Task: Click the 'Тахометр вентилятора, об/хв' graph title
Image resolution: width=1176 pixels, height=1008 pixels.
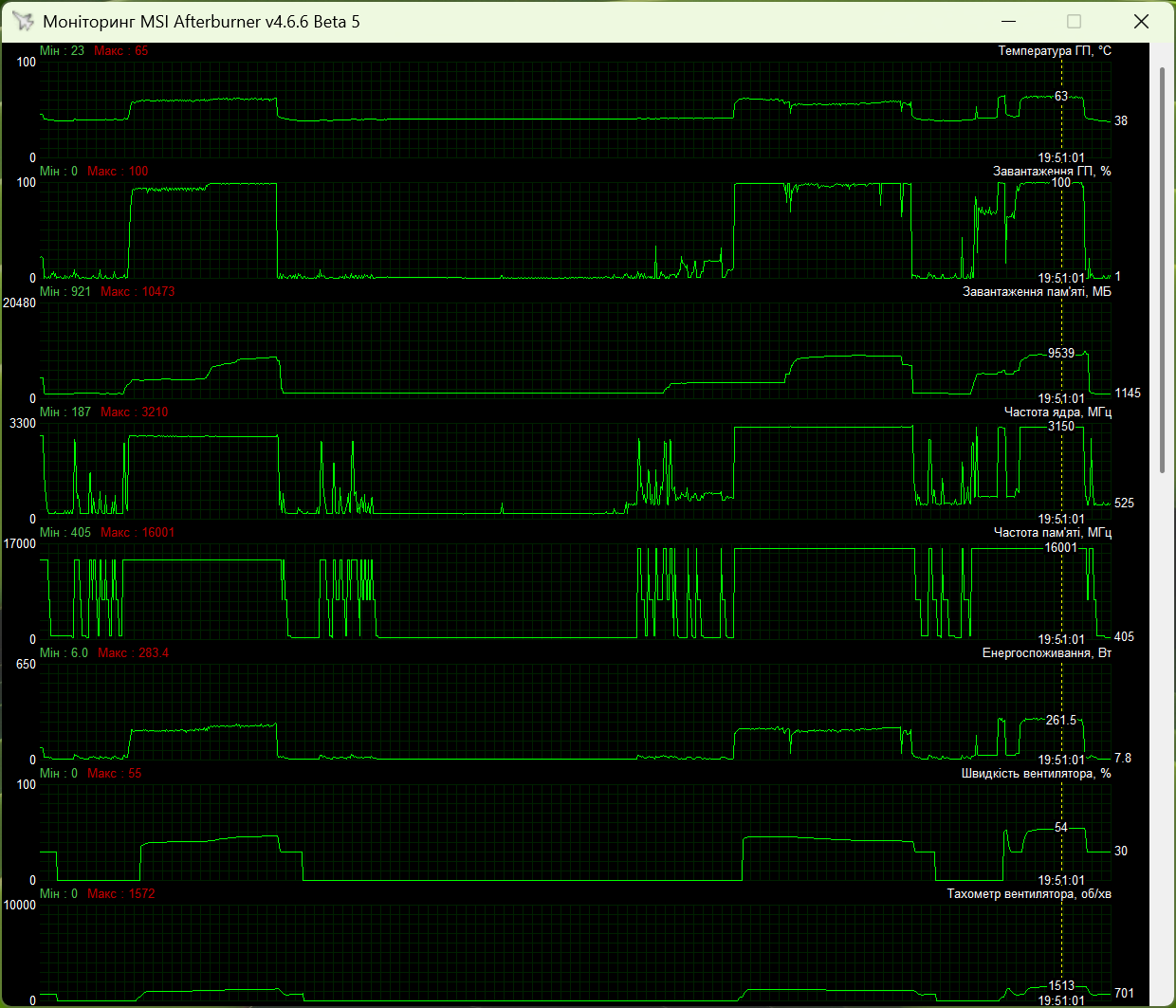Action: coord(1029,894)
